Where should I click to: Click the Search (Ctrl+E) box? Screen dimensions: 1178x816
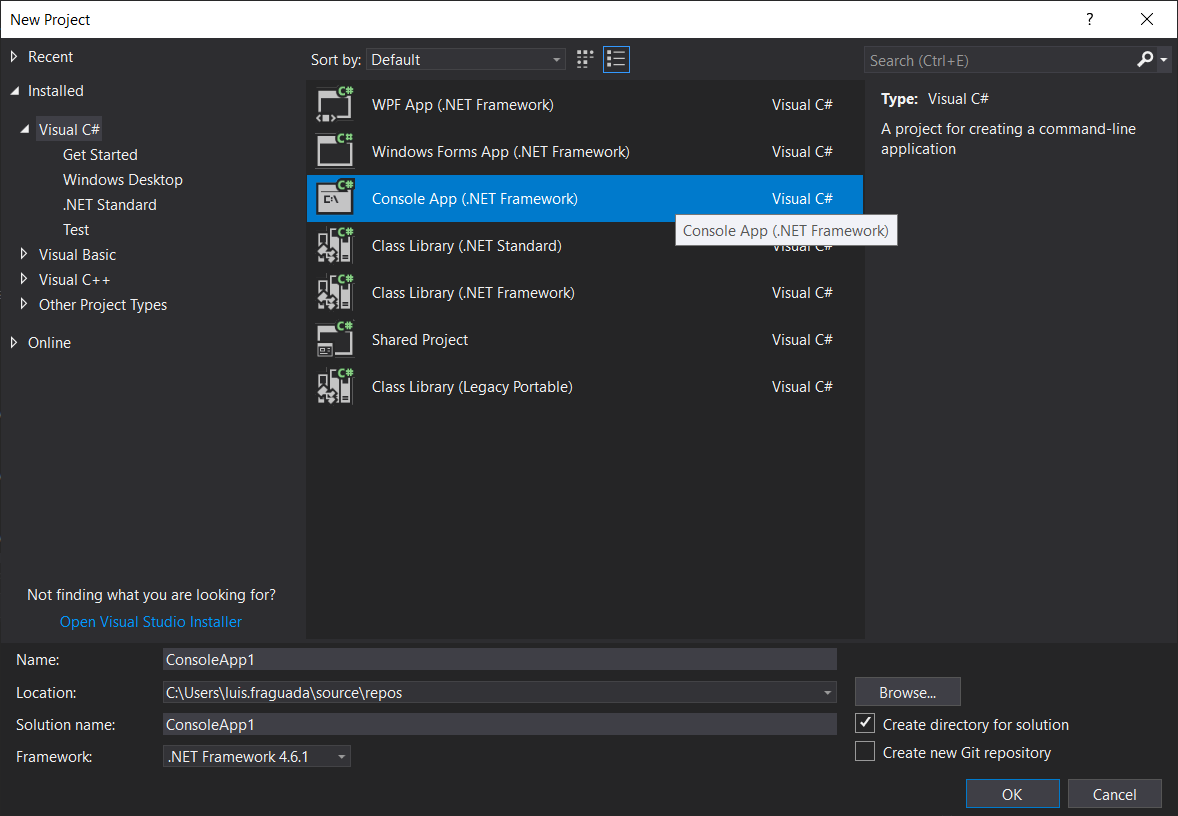pyautogui.click(x=999, y=60)
